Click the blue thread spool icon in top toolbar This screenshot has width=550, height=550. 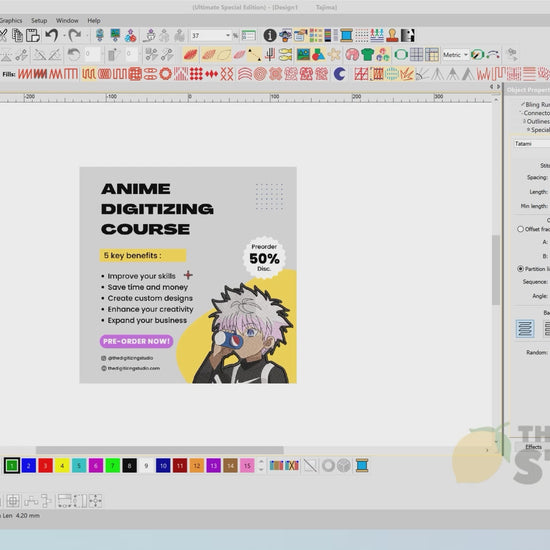[346, 35]
